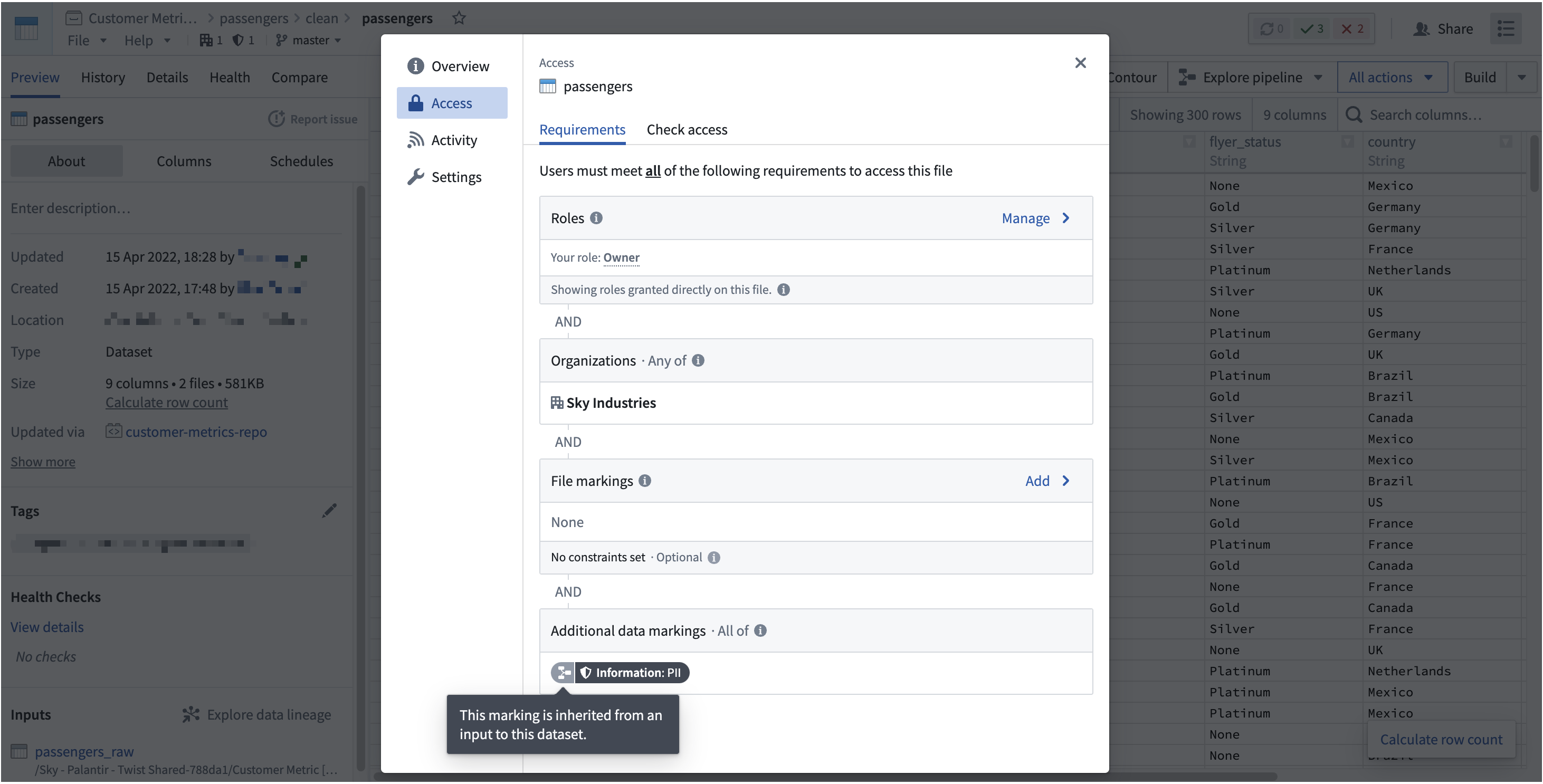This screenshot has width=1543, height=784.
Task: Open the master branch selector
Action: pyautogui.click(x=308, y=40)
